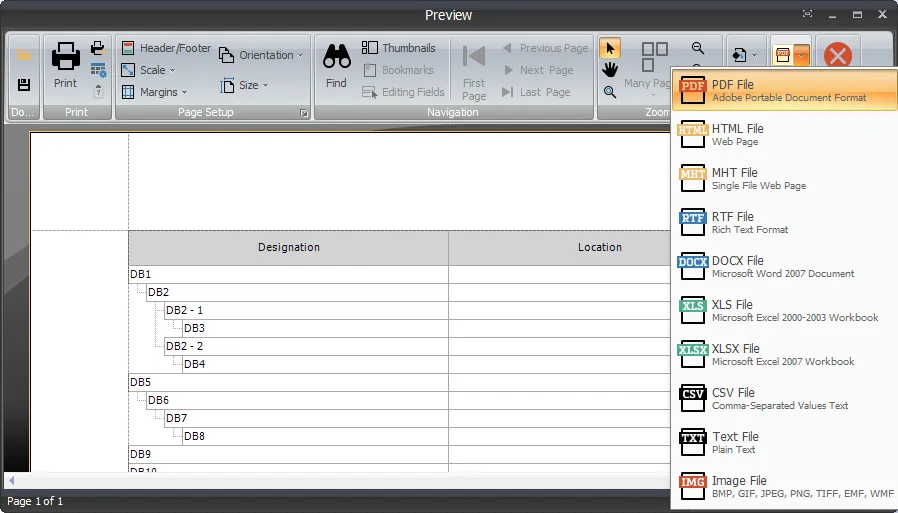Viewport: 898px width, 513px height.
Task: Choose MHT File export option
Action: pyautogui.click(x=784, y=179)
